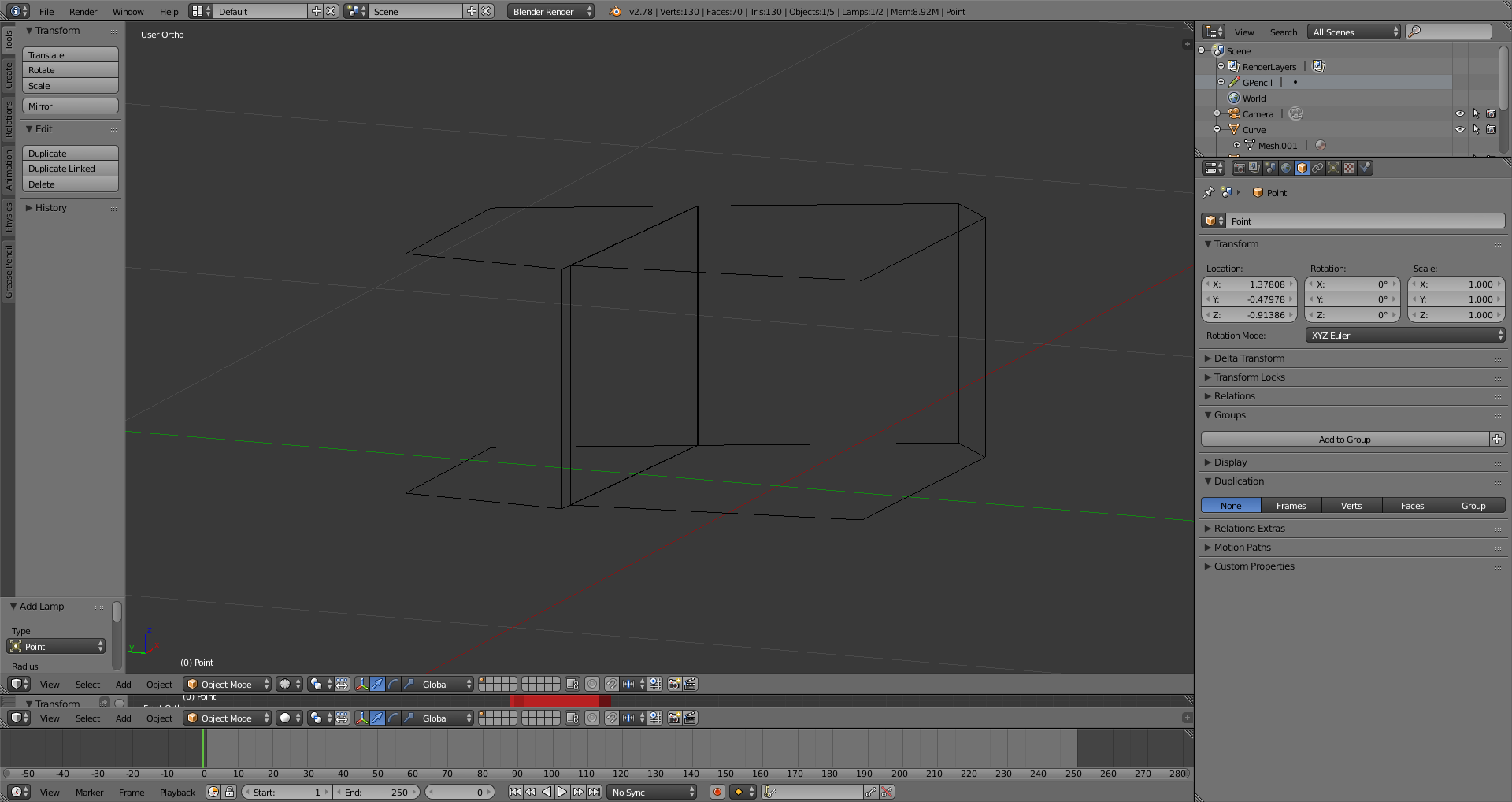
Task: Click the Duplicate Linked button
Action: pyautogui.click(x=70, y=169)
